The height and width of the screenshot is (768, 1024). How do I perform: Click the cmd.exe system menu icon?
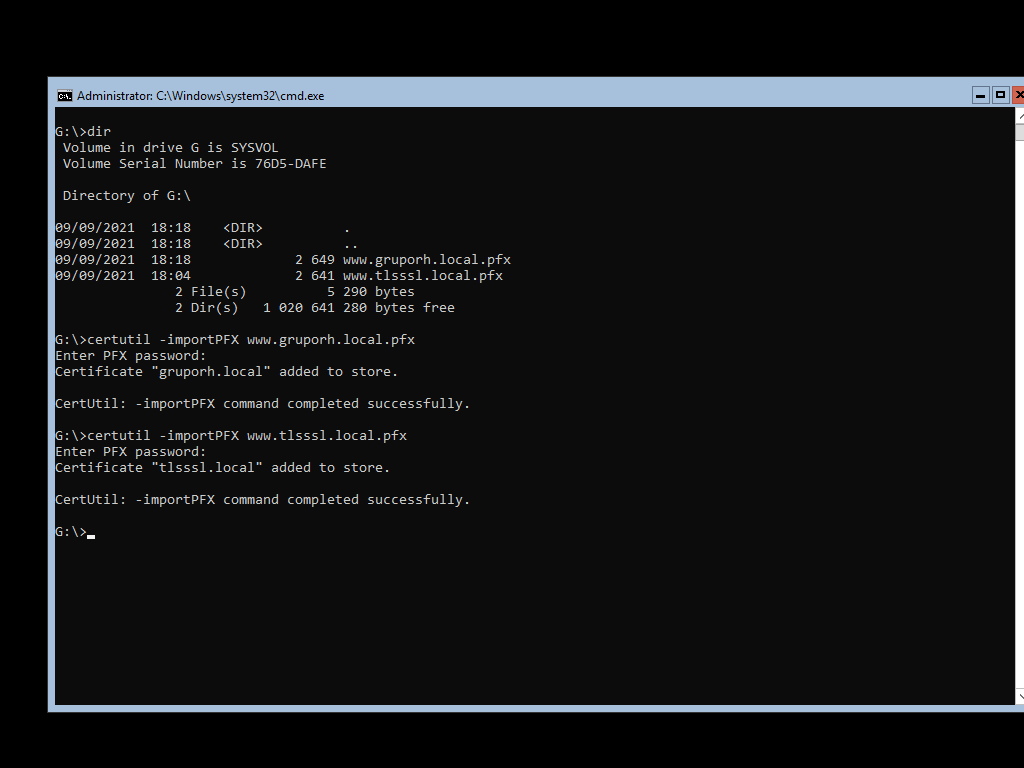click(64, 96)
